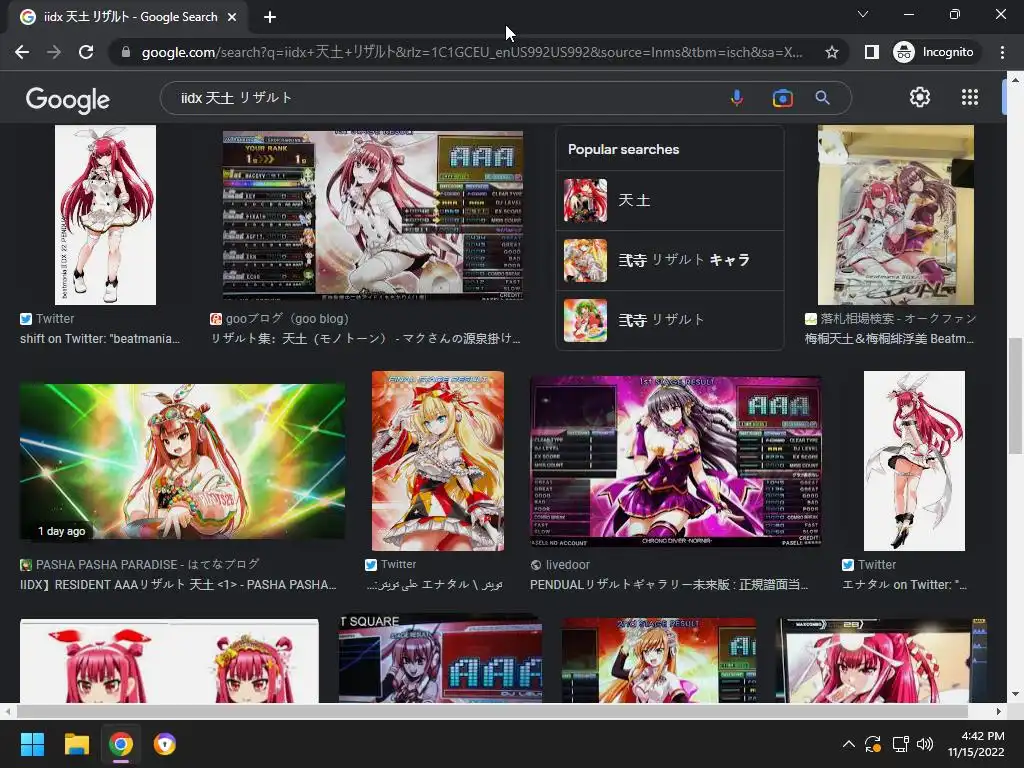Click the IIDX RESIDENT AAAリザルト title
Image resolution: width=1024 pixels, height=768 pixels.
[x=178, y=584]
